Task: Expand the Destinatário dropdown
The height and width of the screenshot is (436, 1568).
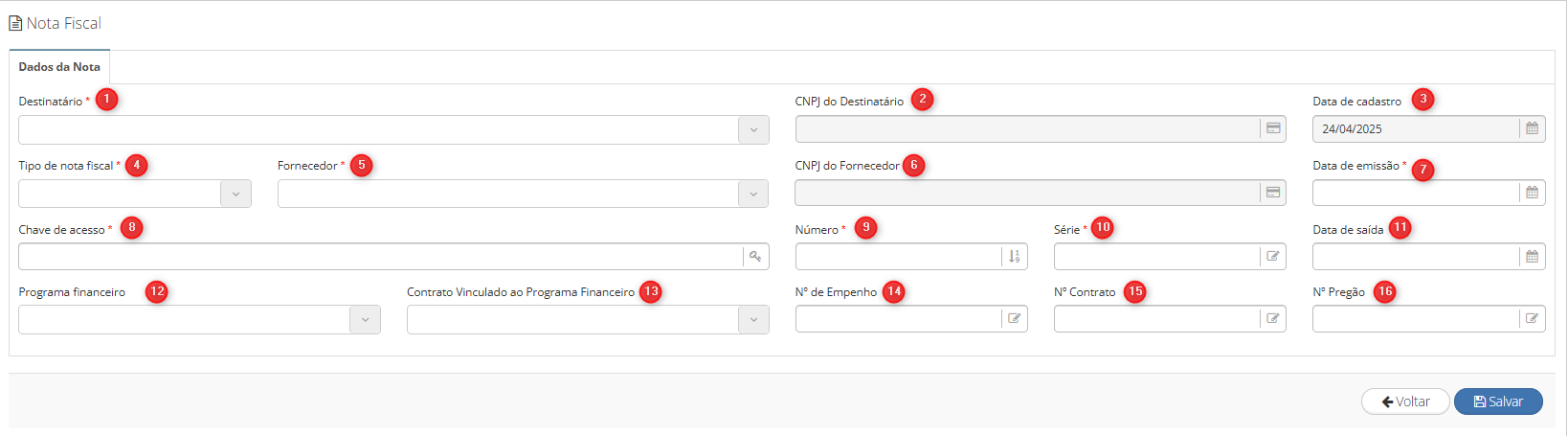Action: [753, 130]
